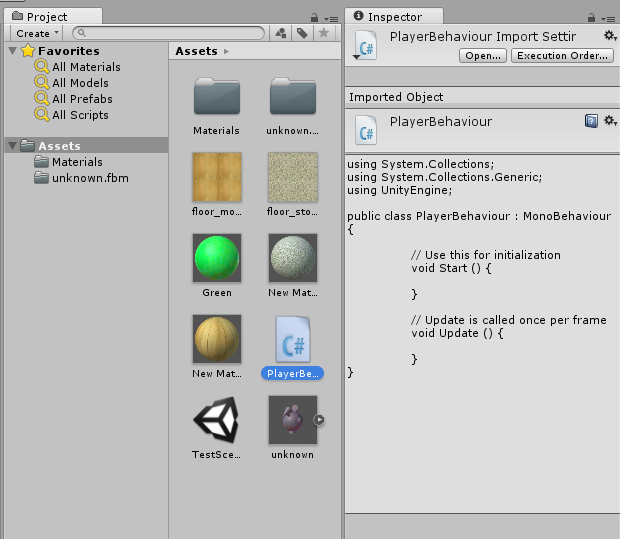
Task: Select the TestSce... Unity scene asset
Action: click(x=217, y=420)
